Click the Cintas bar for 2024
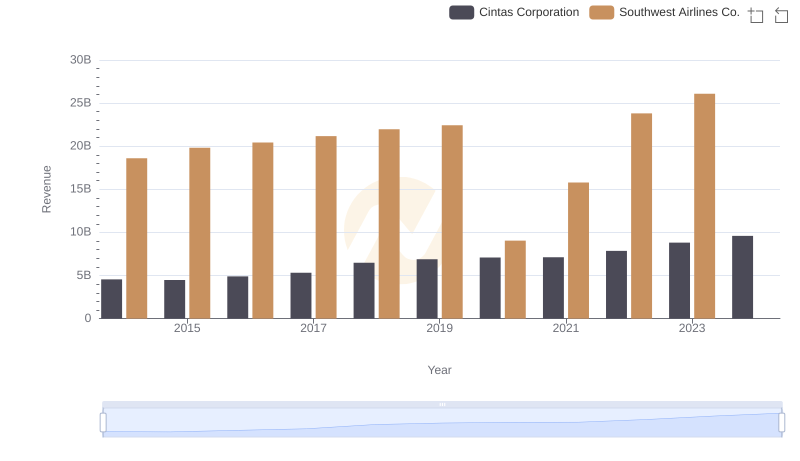Image resolution: width=800 pixels, height=461 pixels. tap(742, 277)
